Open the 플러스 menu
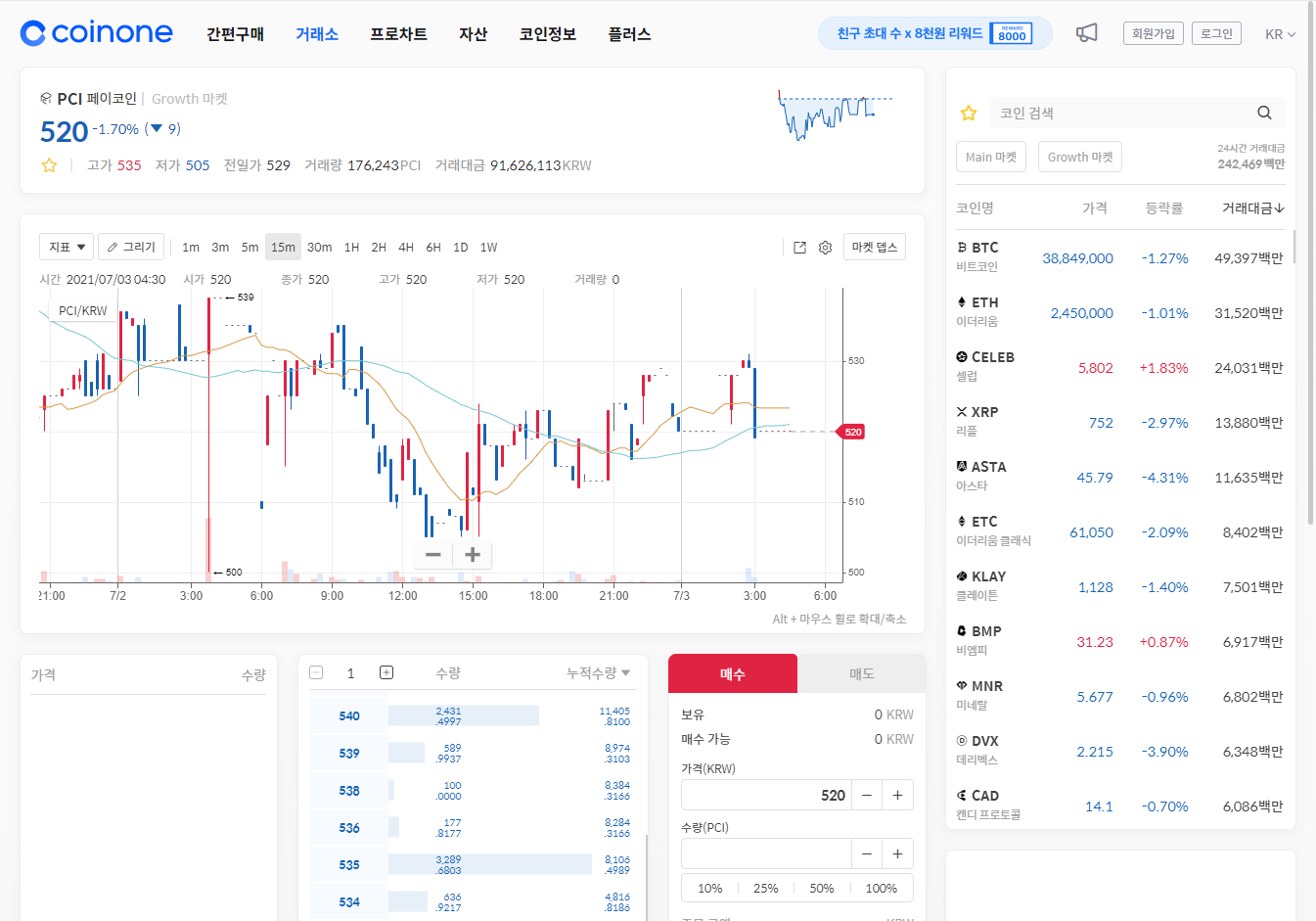The height and width of the screenshot is (921, 1316). tap(629, 34)
